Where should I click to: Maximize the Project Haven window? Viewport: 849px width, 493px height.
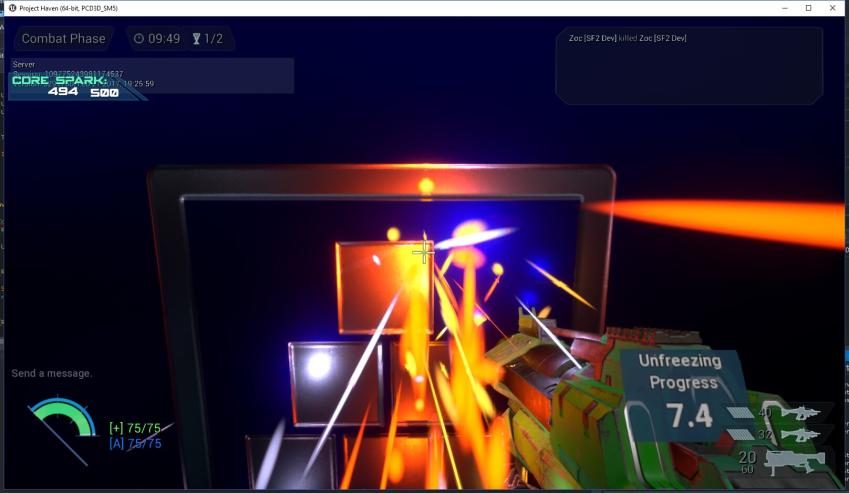tap(808, 8)
